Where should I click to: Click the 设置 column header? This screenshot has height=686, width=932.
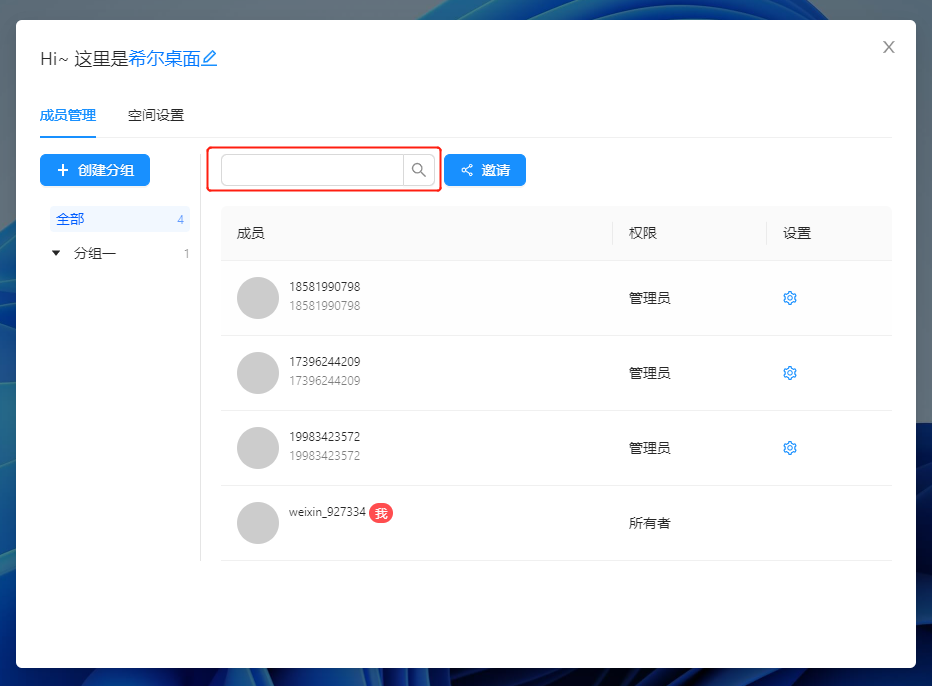[797, 233]
